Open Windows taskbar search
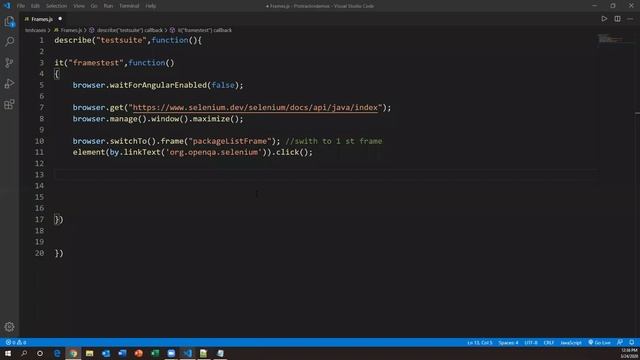640x360 pixels. point(24,353)
